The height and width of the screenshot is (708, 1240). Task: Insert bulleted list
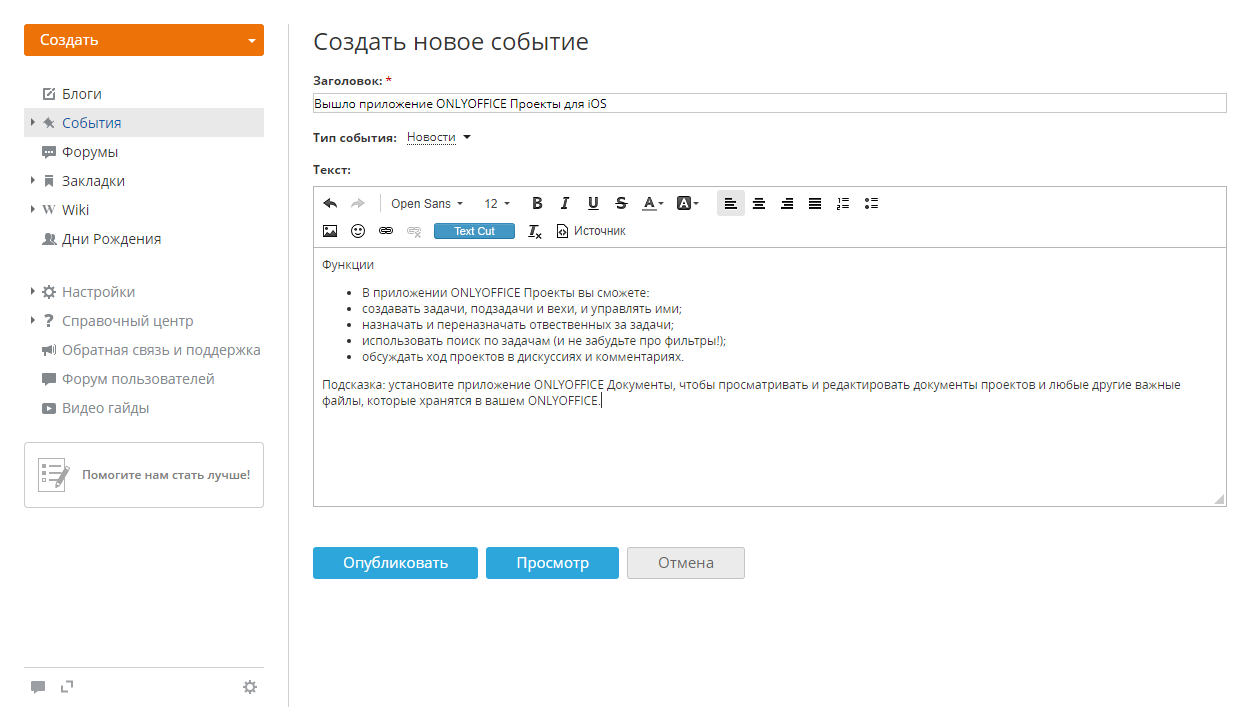pyautogui.click(x=871, y=203)
